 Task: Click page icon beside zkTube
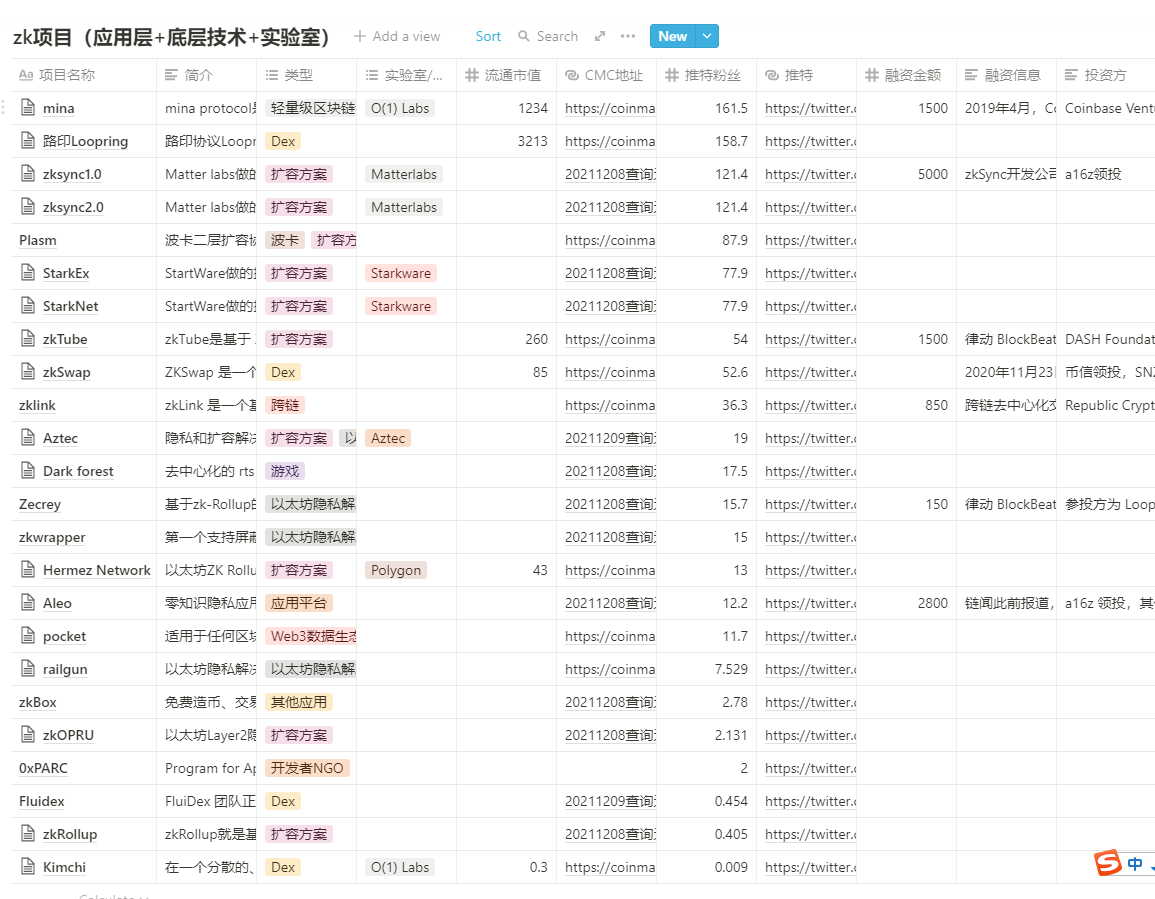coord(28,339)
